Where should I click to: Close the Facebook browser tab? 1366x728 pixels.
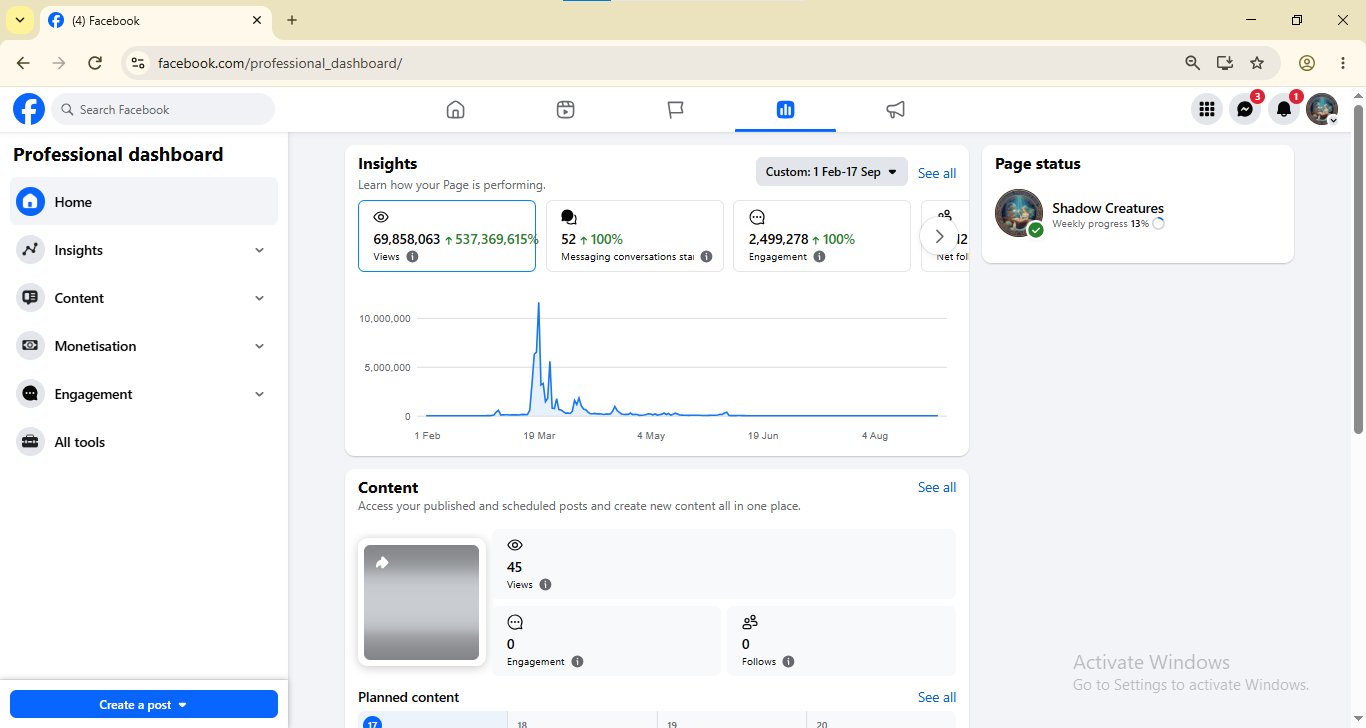tap(257, 20)
